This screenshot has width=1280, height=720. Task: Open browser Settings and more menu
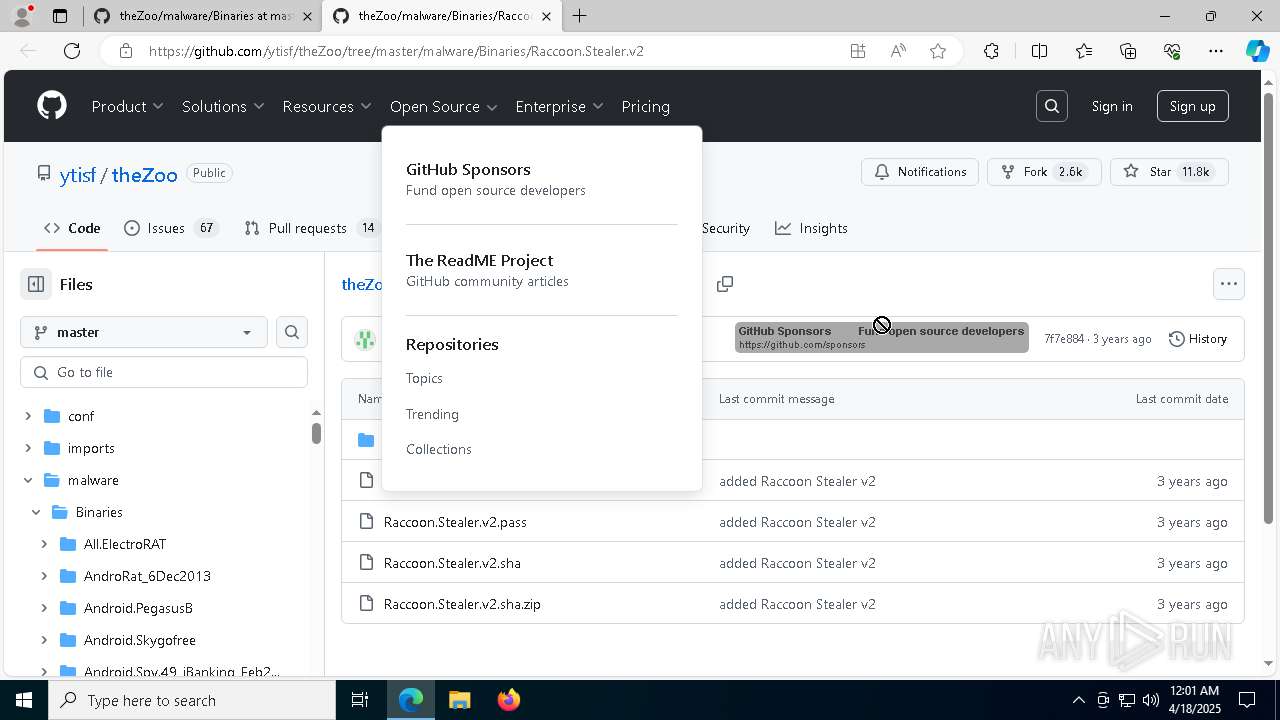tap(1216, 51)
